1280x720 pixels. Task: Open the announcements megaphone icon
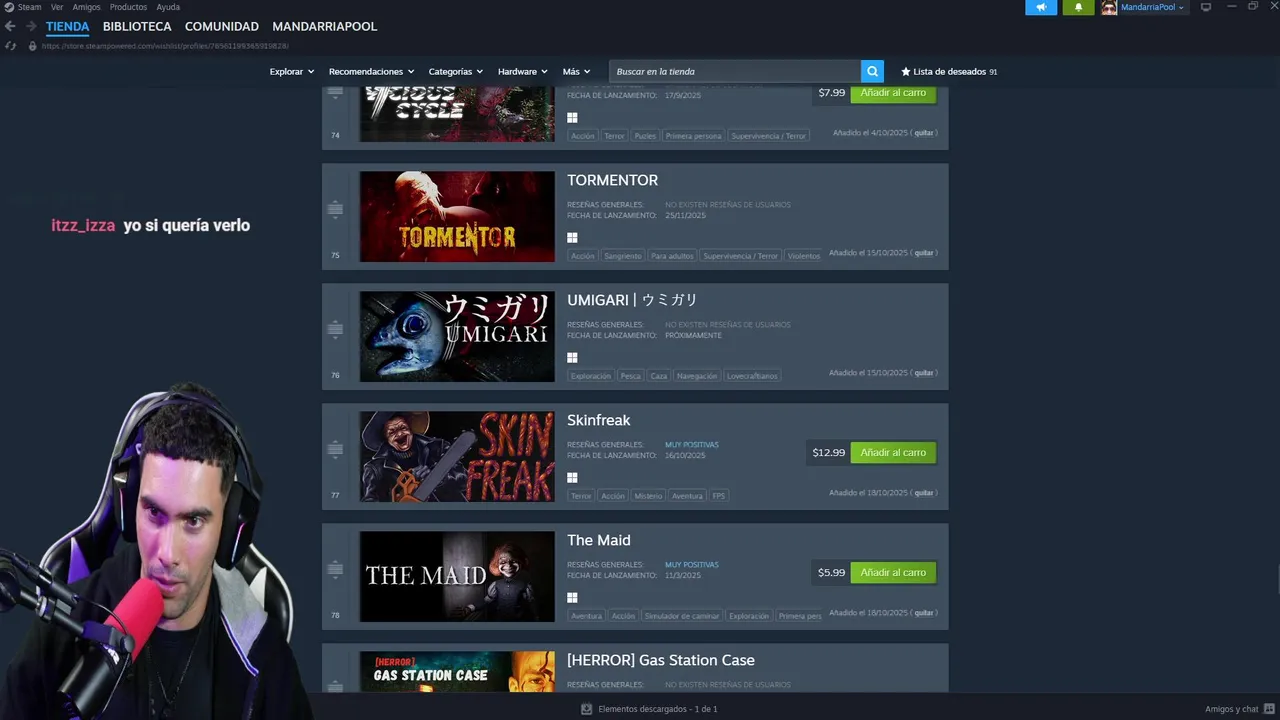click(1041, 7)
